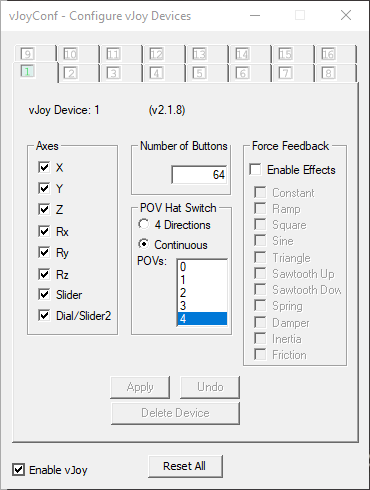Select 3 in the POVs list
Viewport: 370px width, 490px height.
tap(202, 306)
